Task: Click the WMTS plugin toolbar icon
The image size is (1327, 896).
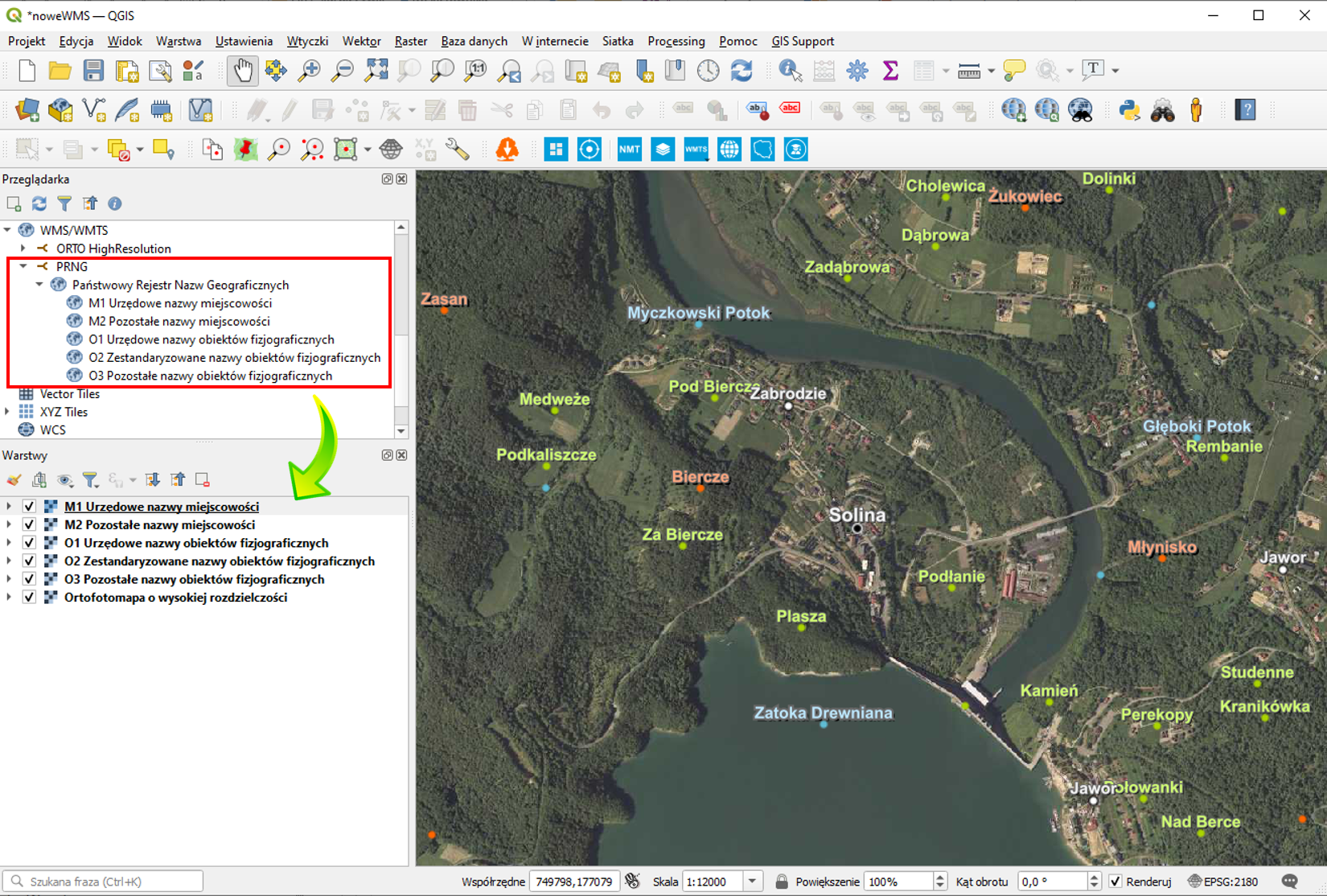Action: pos(696,150)
